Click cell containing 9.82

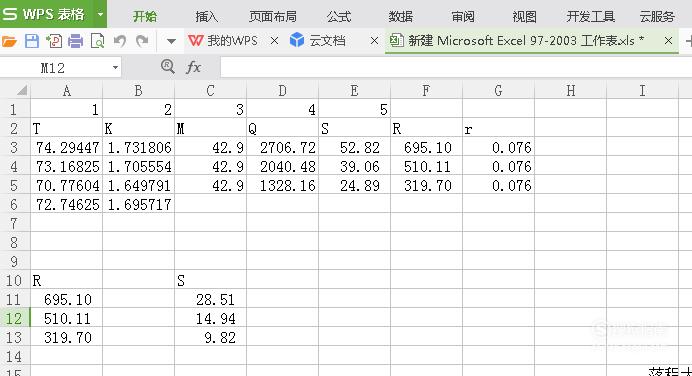[x=211, y=337]
